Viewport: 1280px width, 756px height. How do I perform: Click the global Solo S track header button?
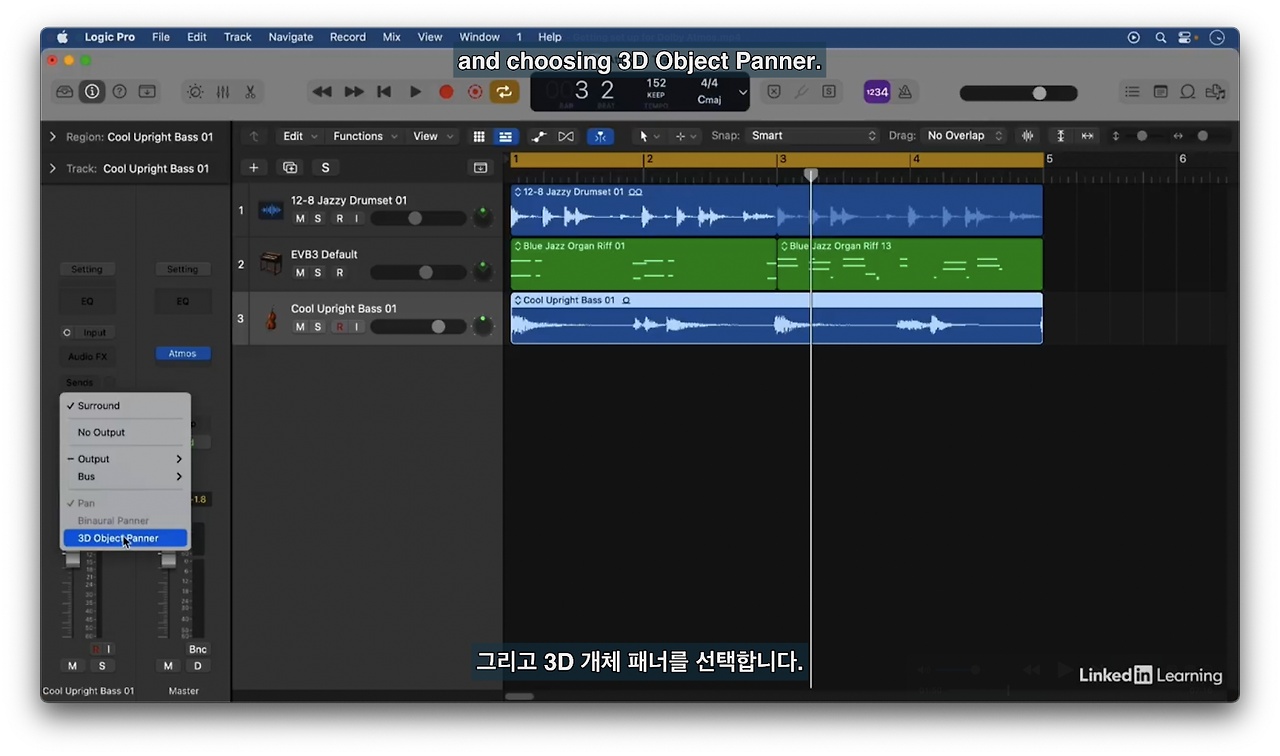click(325, 168)
